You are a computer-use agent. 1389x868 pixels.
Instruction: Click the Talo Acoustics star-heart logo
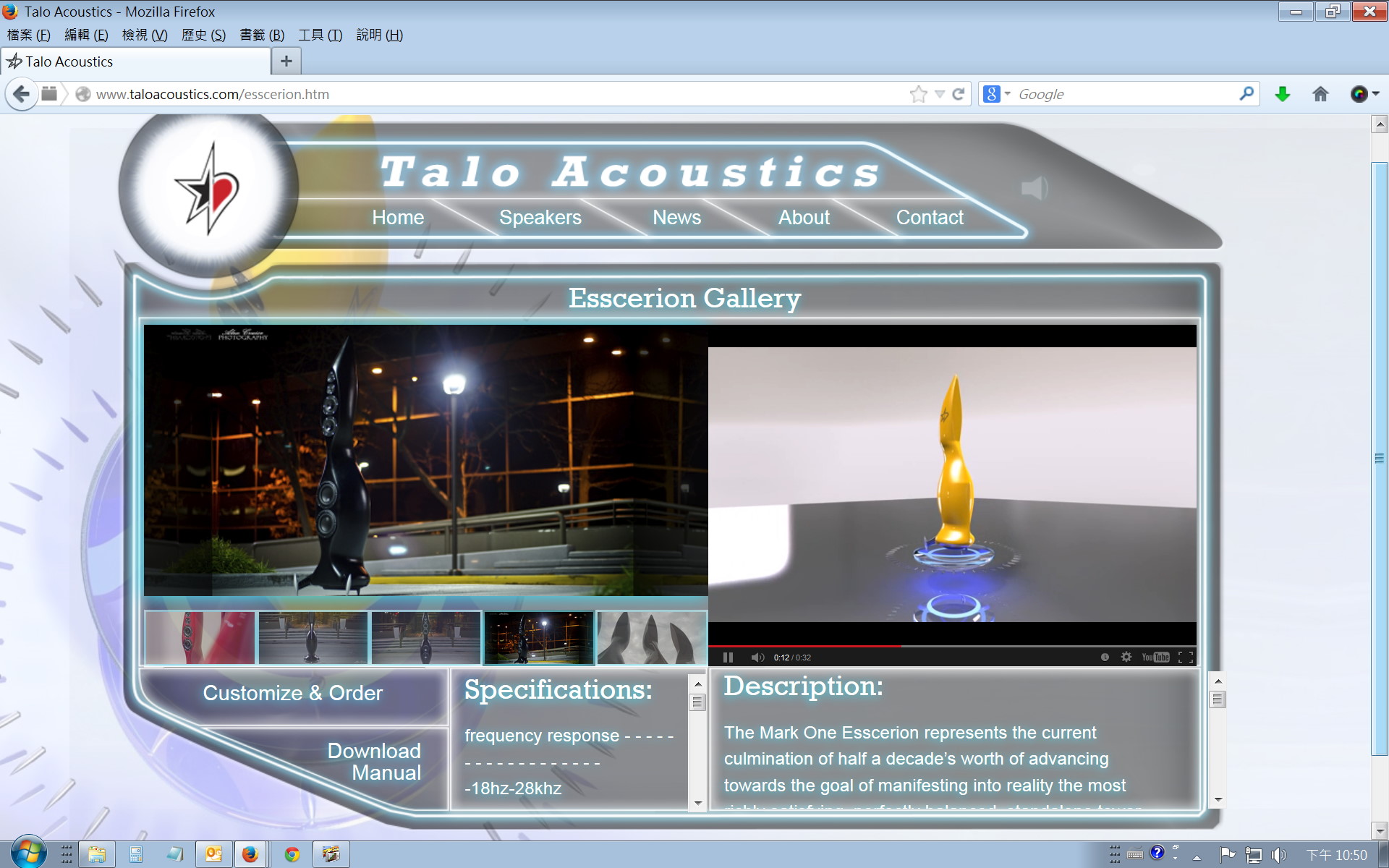coord(208,188)
